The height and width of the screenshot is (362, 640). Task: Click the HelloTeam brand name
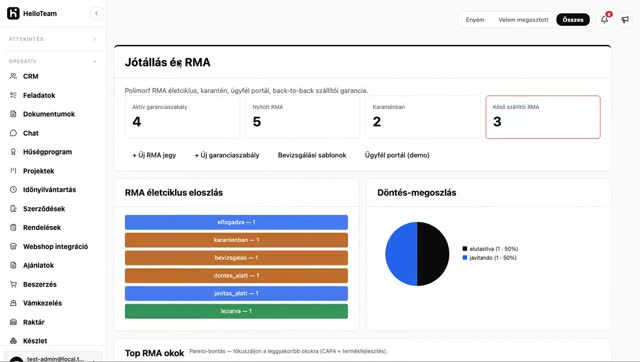(x=40, y=13)
